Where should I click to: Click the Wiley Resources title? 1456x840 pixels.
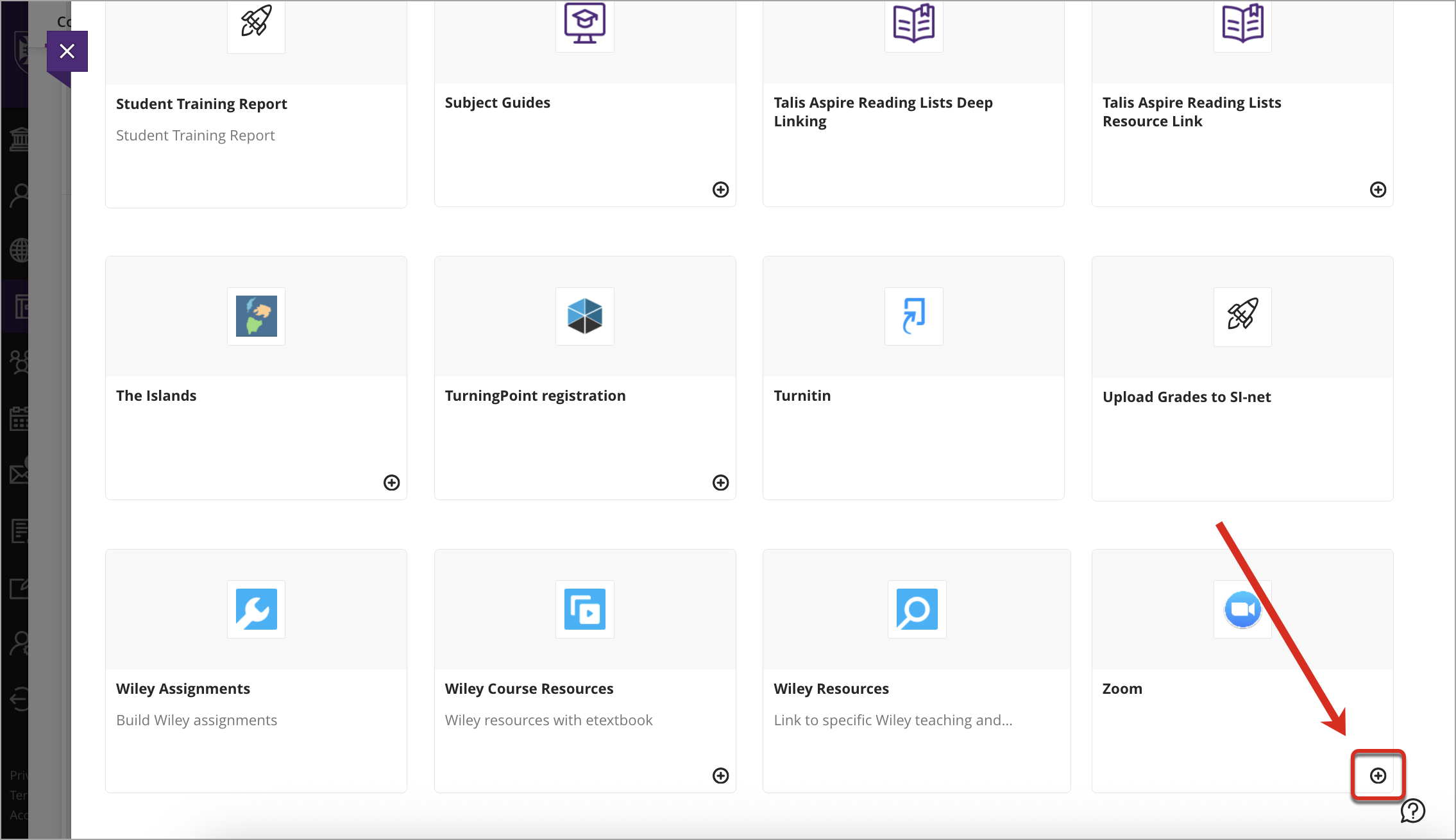click(x=831, y=689)
